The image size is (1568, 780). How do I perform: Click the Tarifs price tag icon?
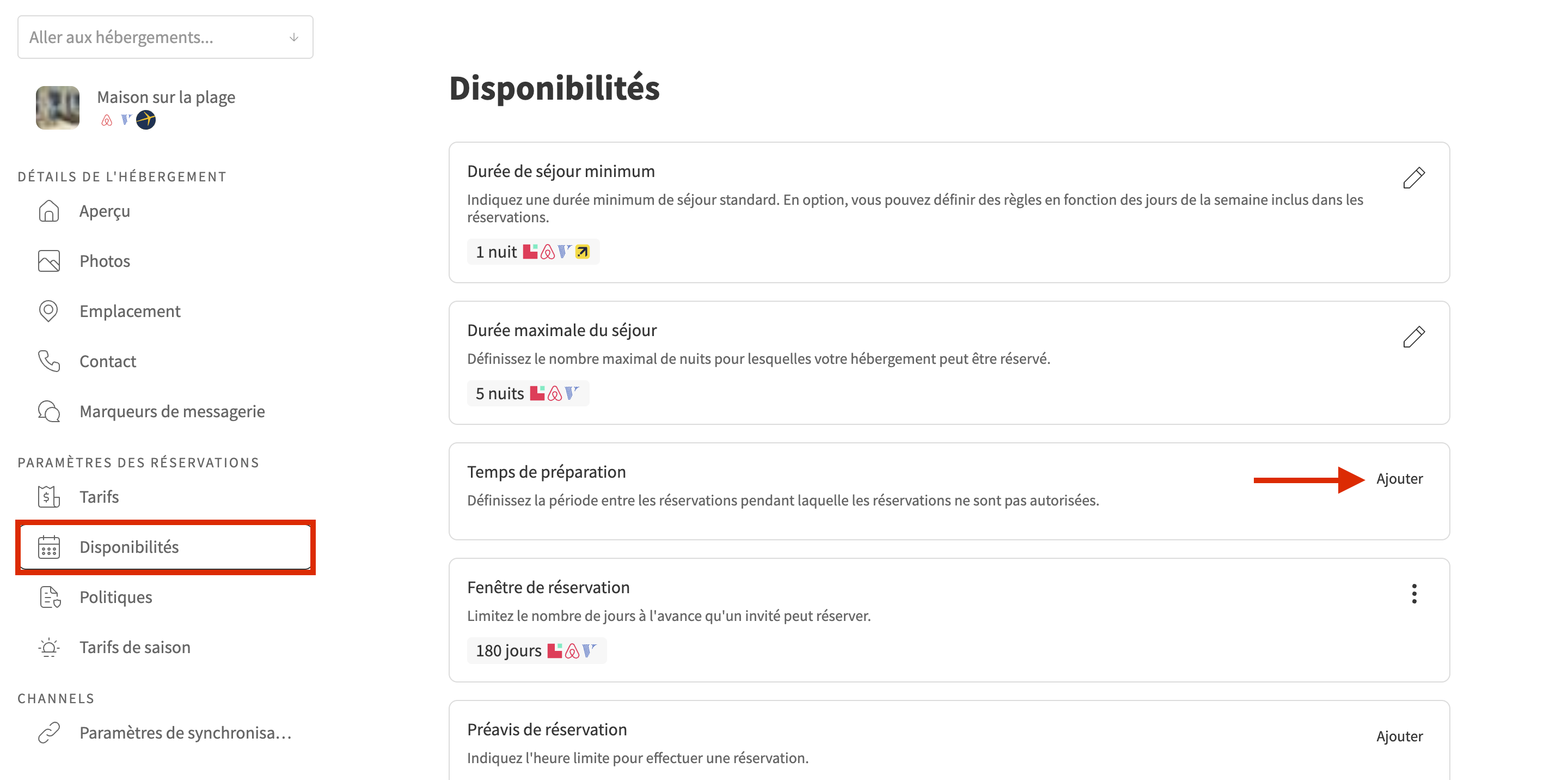point(48,497)
